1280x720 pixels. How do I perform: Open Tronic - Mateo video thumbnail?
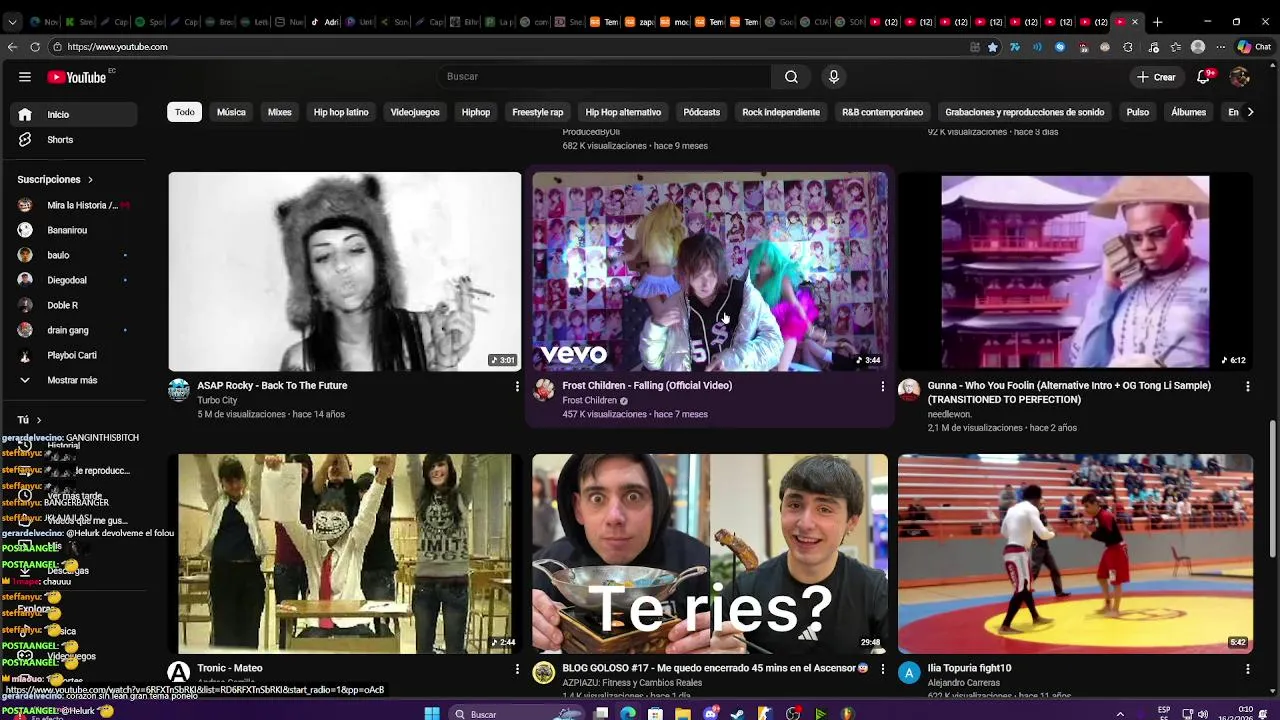tap(345, 554)
